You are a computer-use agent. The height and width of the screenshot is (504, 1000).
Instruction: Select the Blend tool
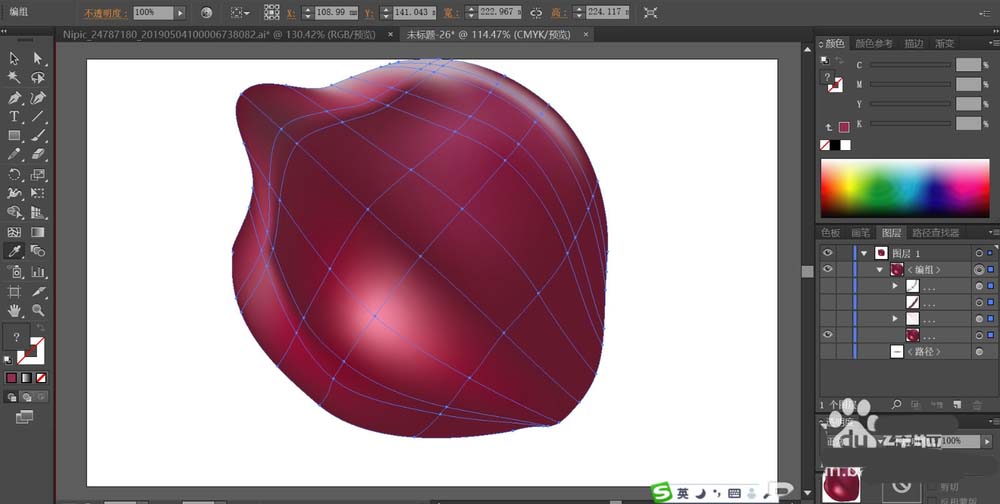(x=38, y=251)
